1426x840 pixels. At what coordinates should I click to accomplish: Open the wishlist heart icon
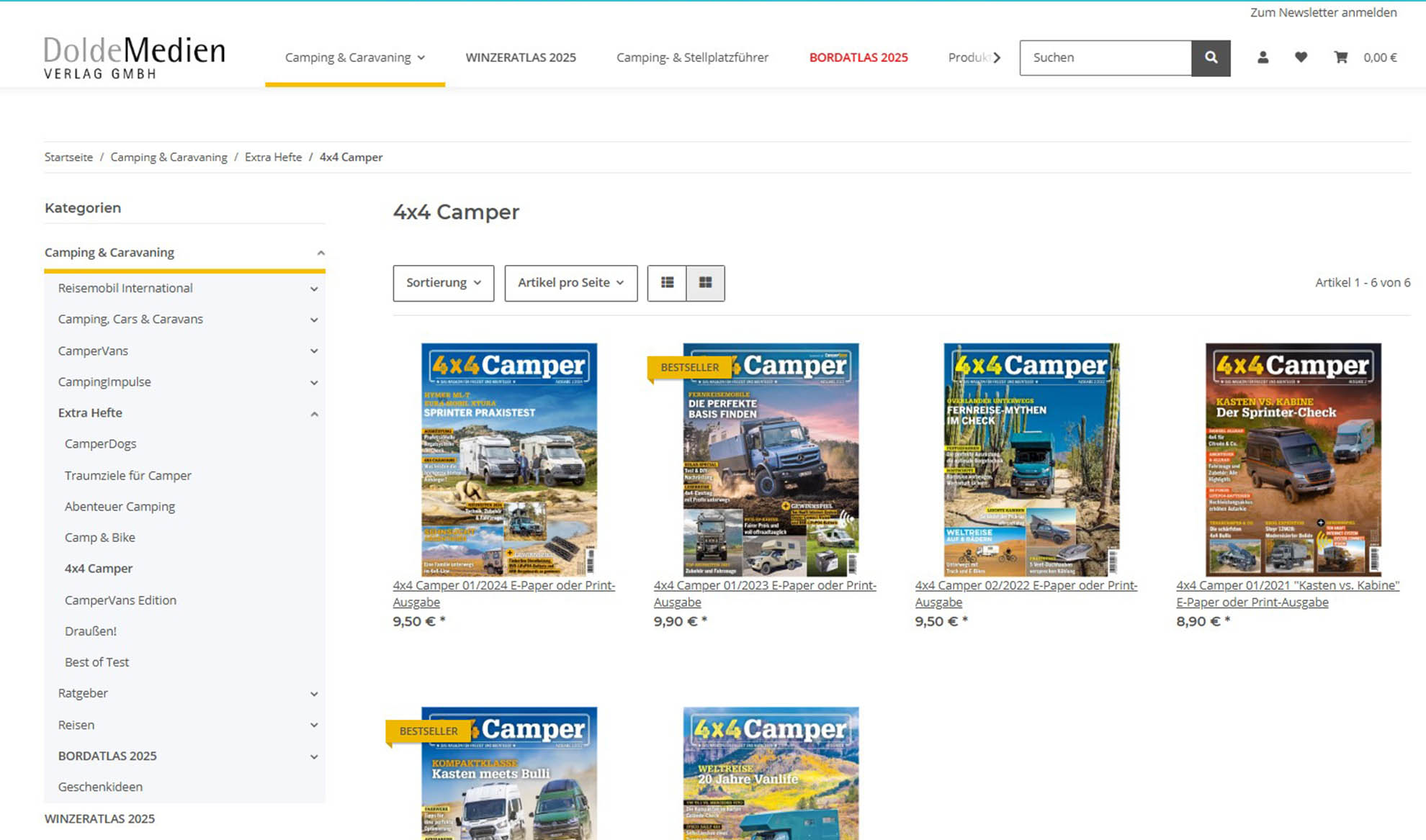[x=1301, y=58]
